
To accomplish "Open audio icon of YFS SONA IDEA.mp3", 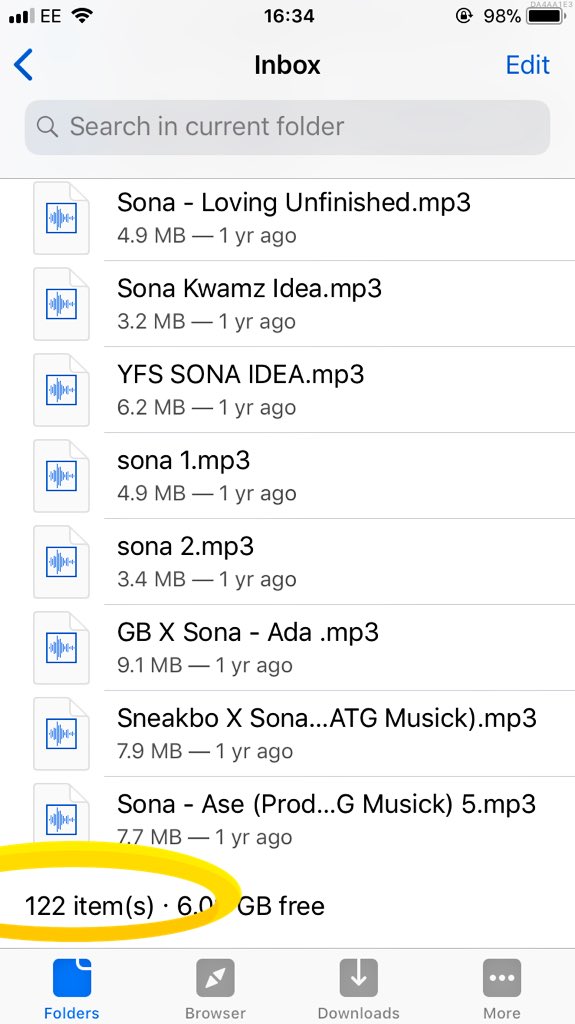I will coord(61,390).
